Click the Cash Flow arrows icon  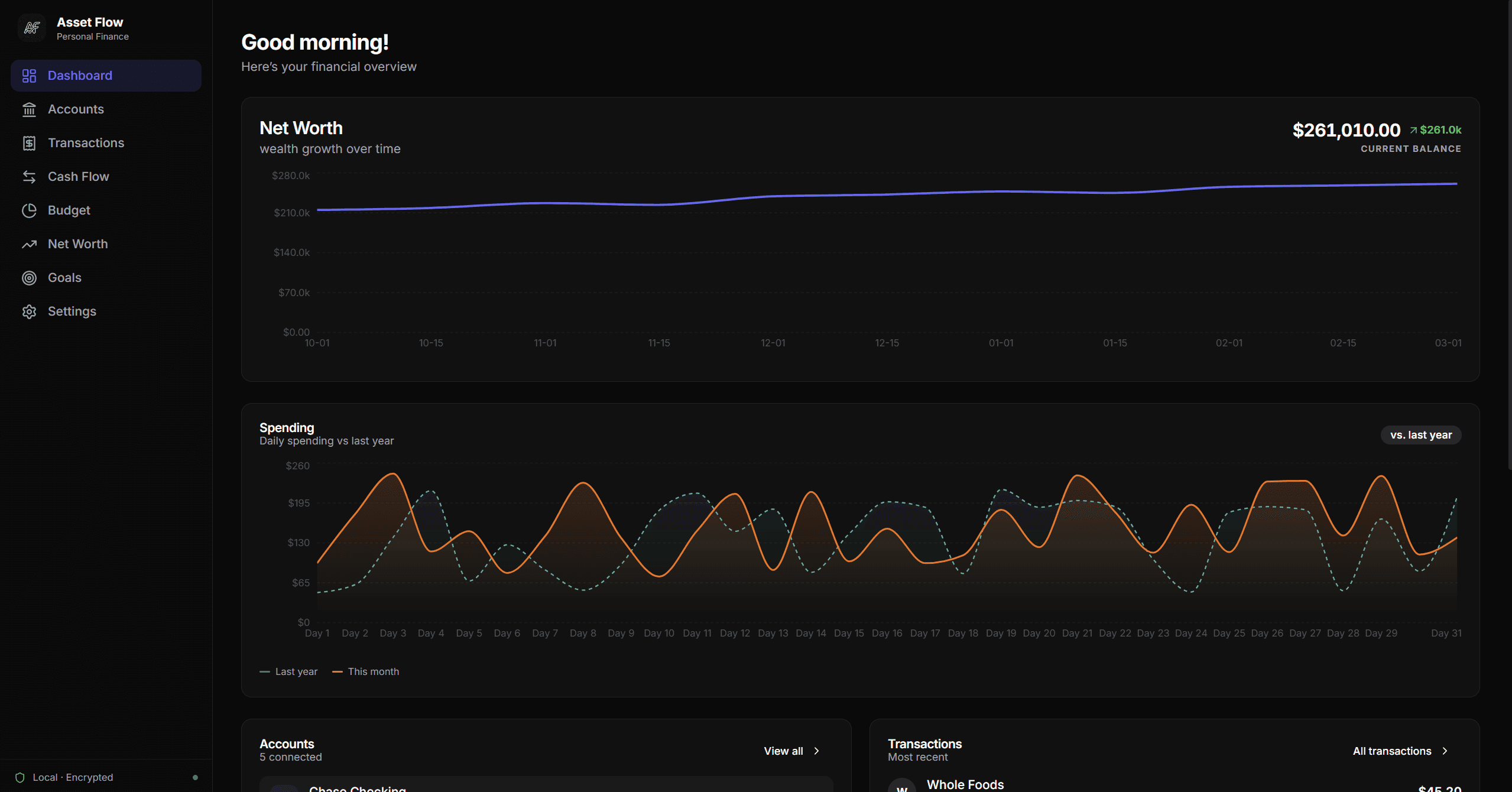pos(29,177)
